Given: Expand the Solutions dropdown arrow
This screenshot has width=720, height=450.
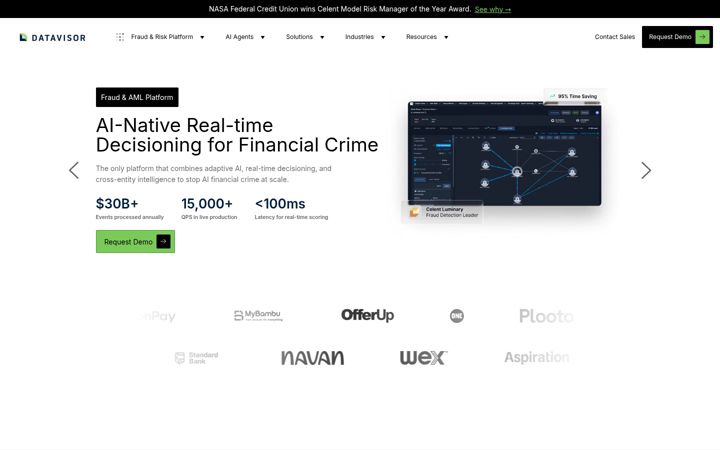Looking at the screenshot, I should coord(322,37).
